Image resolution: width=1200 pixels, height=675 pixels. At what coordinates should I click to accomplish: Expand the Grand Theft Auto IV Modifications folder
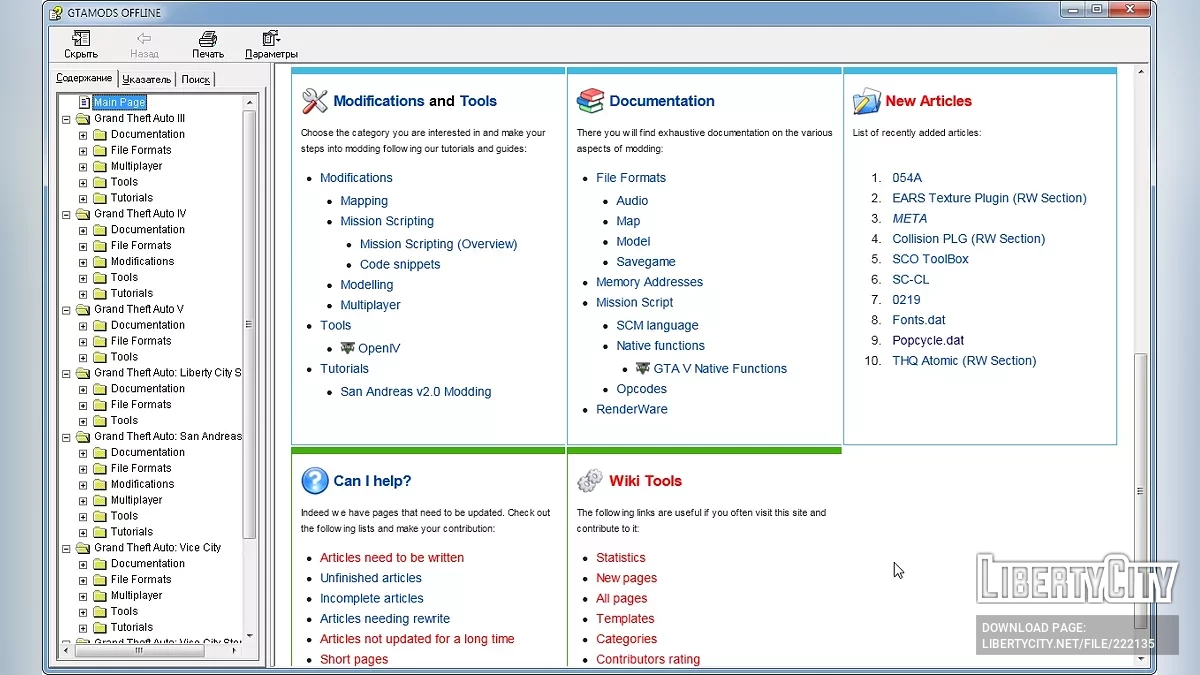tap(83, 262)
